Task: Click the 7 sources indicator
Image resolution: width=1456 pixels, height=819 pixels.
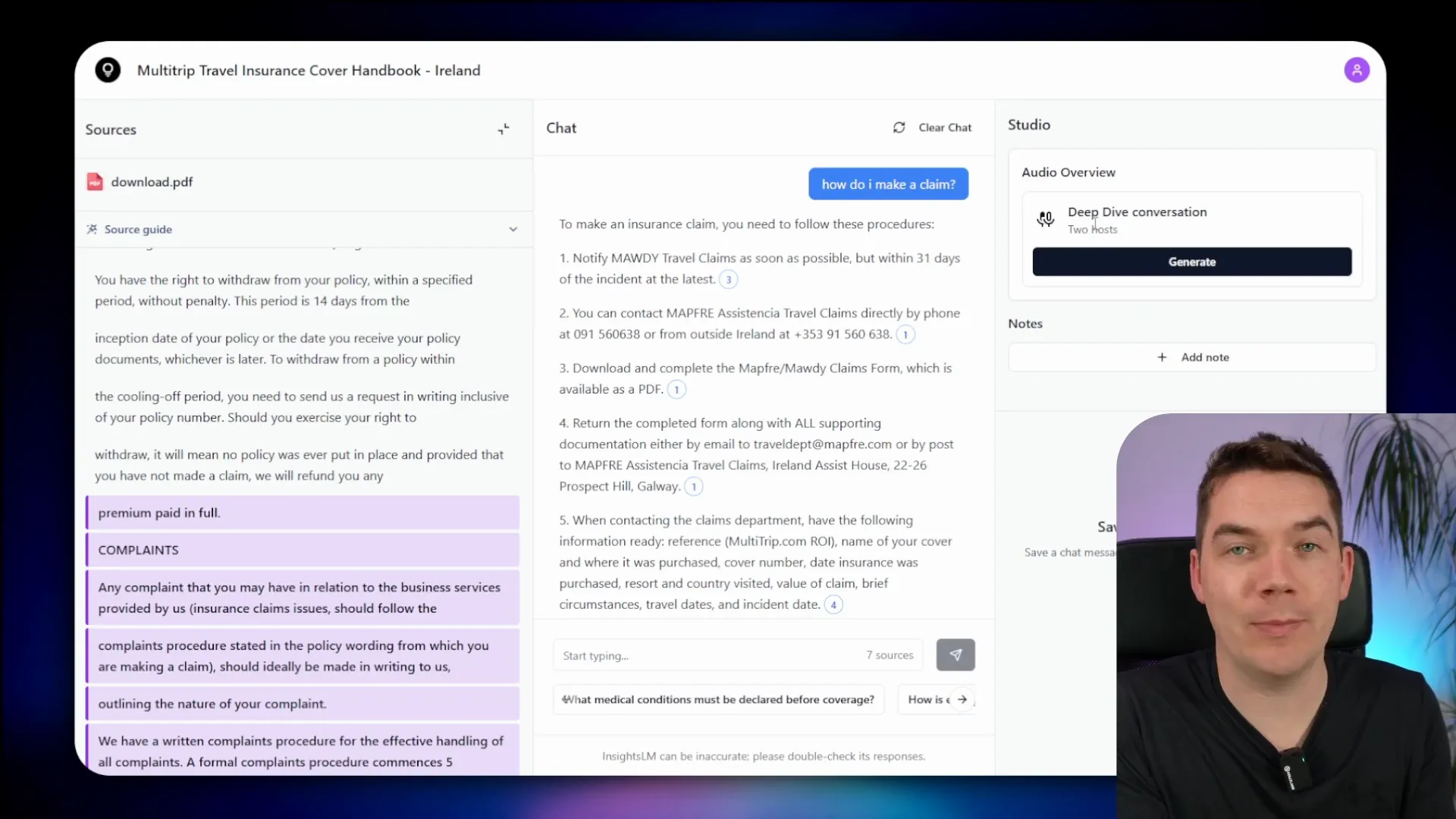Action: (x=890, y=655)
